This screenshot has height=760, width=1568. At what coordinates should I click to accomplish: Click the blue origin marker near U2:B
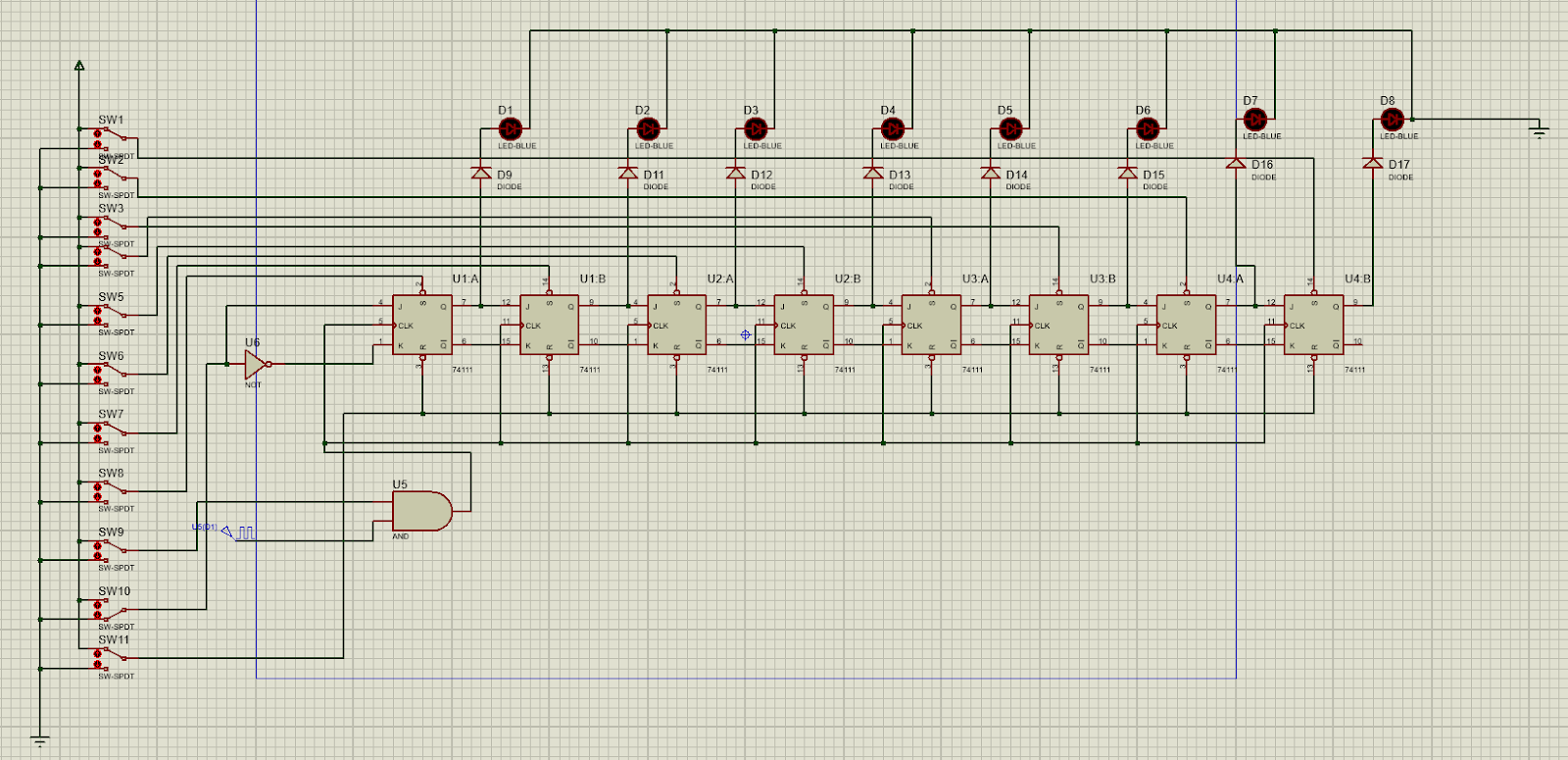click(746, 335)
